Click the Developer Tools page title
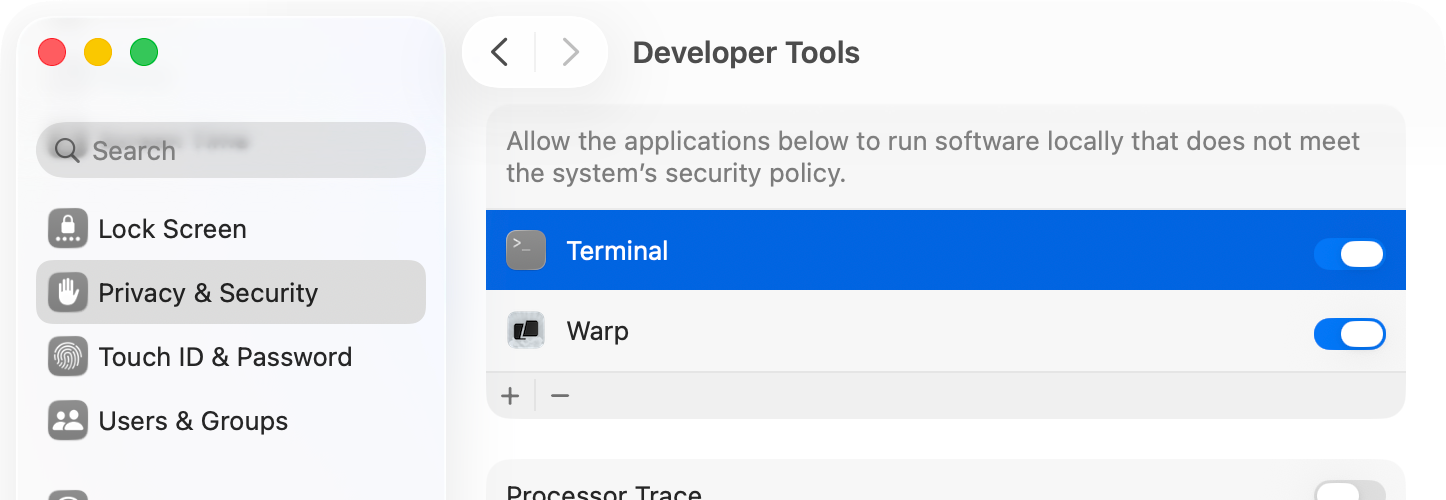 (746, 52)
